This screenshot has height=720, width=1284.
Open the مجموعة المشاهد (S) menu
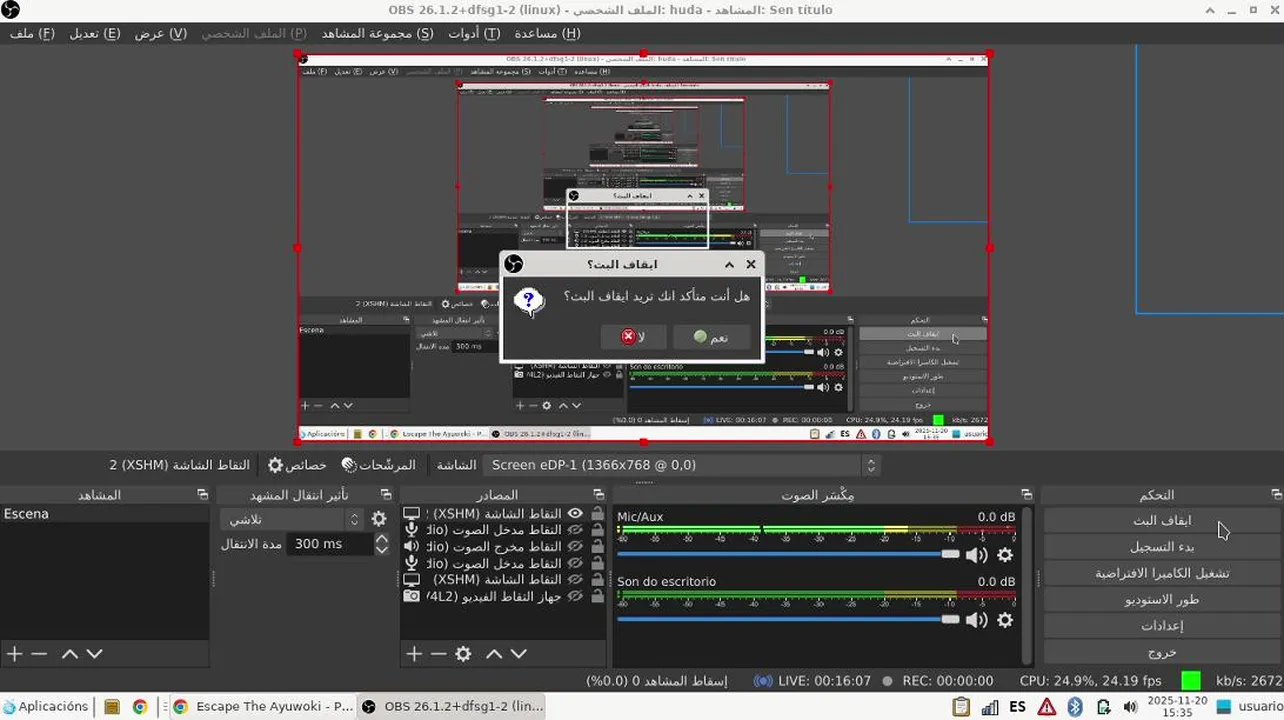(x=377, y=33)
